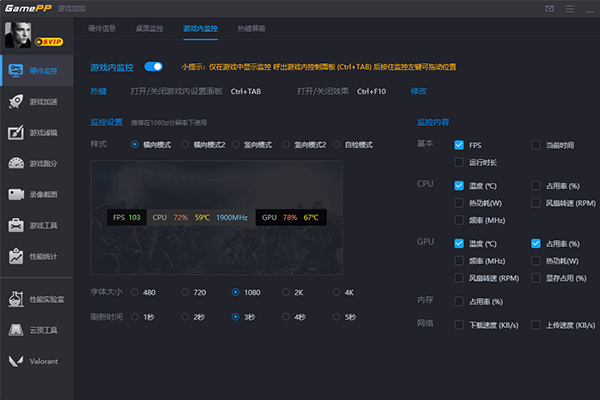Open the Valorant sidebar icon
Screen dimensions: 600x400
pos(16,361)
